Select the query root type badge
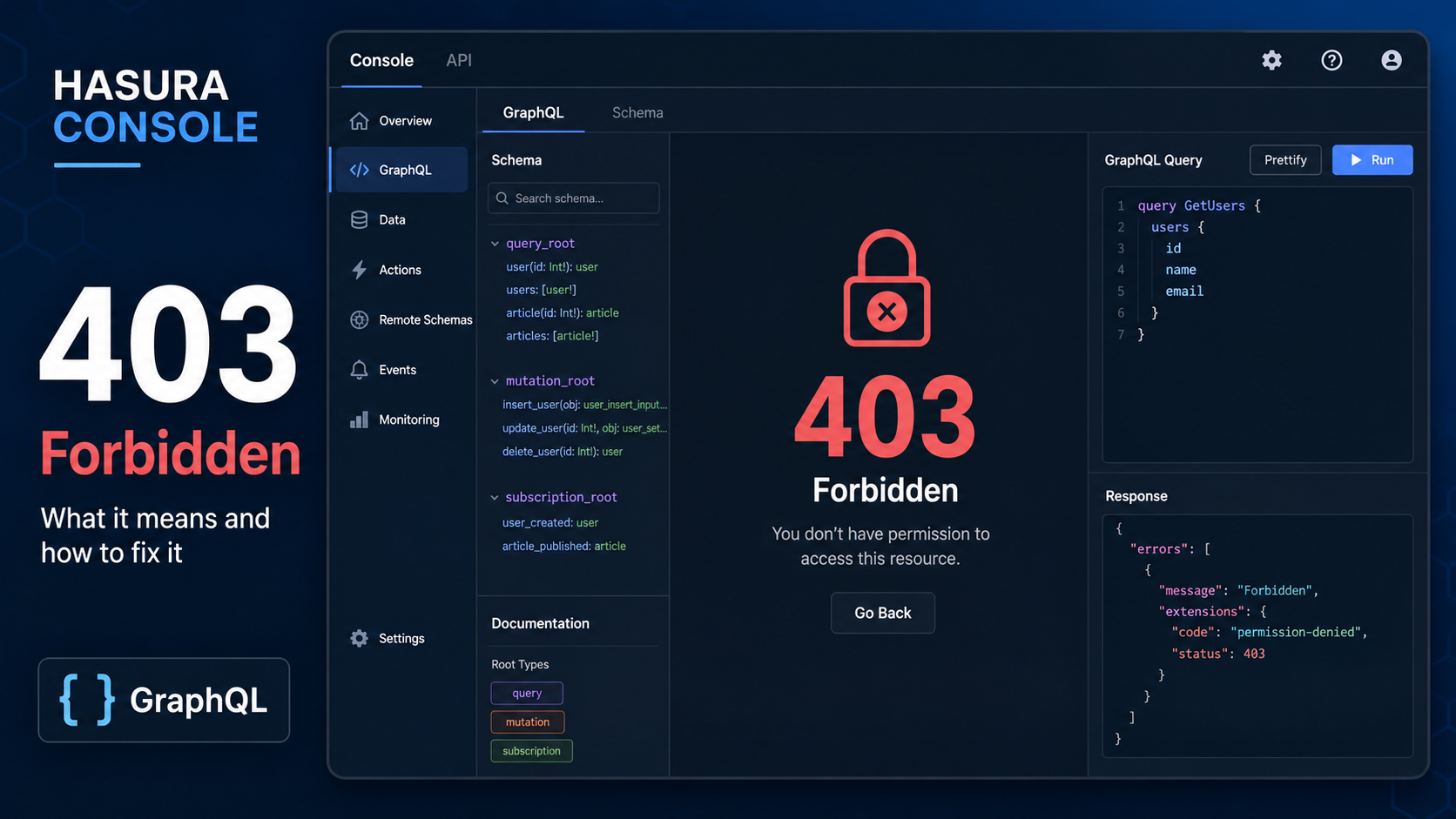Image resolution: width=1456 pixels, height=819 pixels. pyautogui.click(x=527, y=693)
